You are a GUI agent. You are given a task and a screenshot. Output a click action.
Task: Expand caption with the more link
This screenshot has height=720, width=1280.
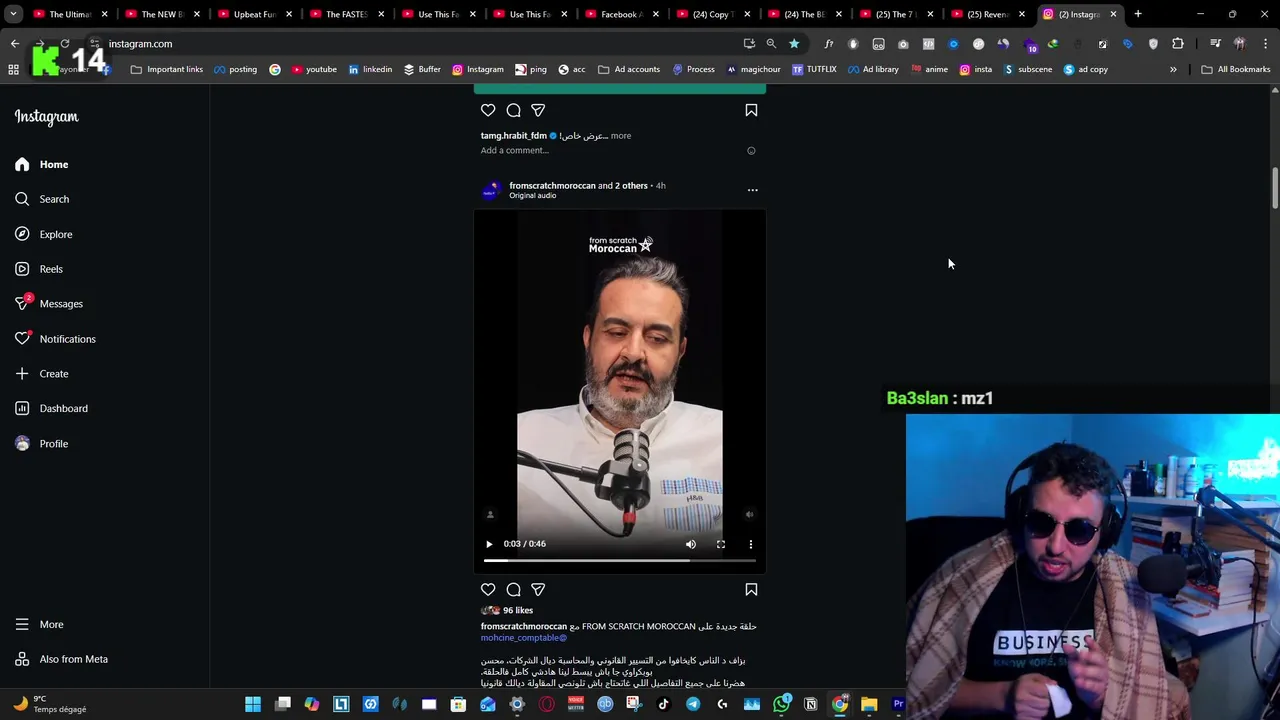point(621,136)
